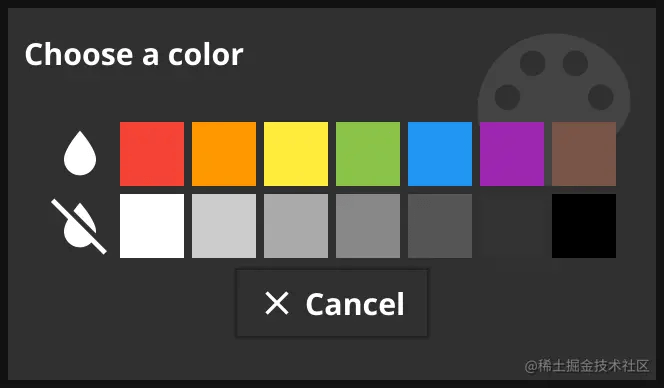Pick the black color swatch
This screenshot has height=388, width=664.
584,226
